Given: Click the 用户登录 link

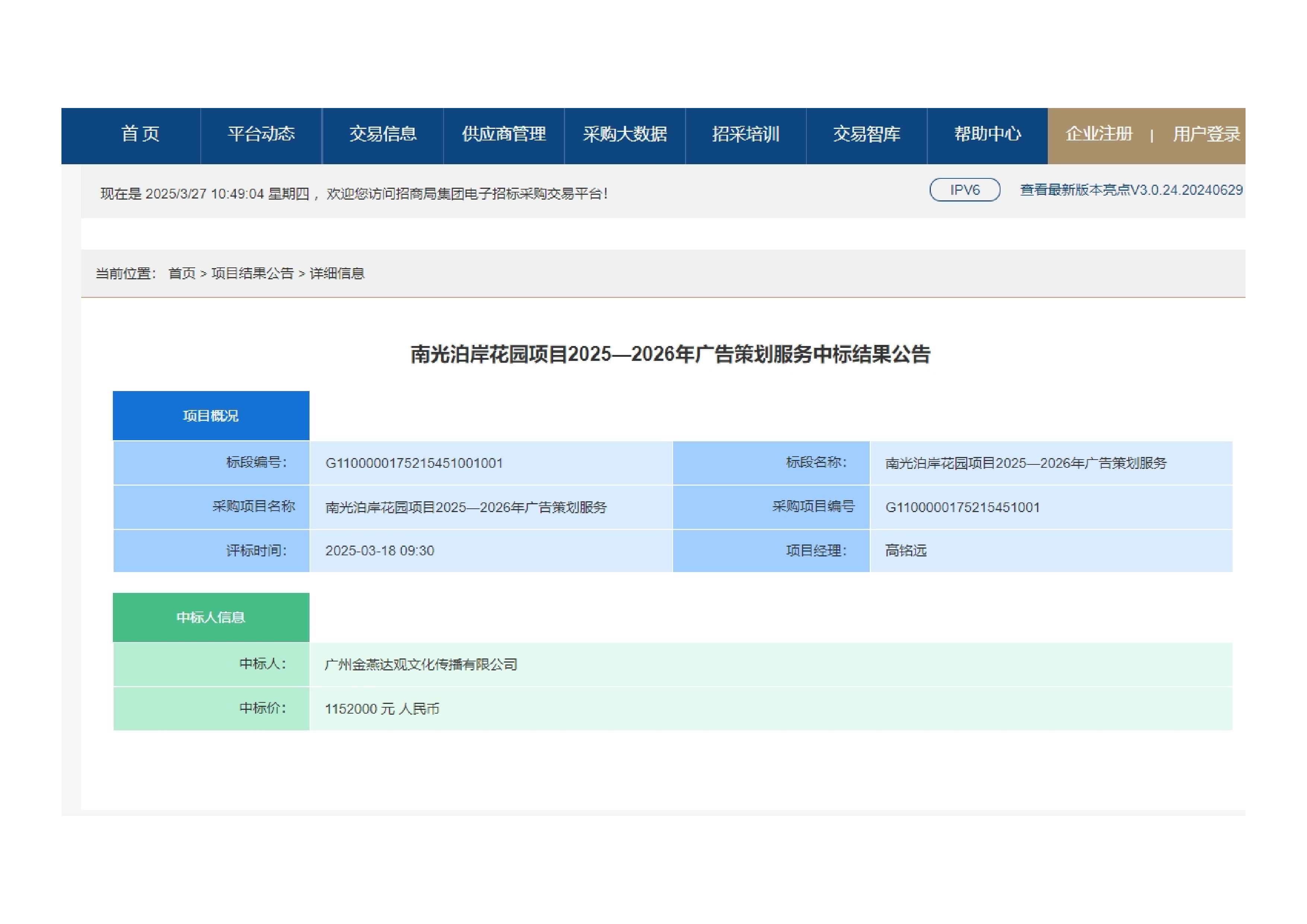Looking at the screenshot, I should click(1206, 134).
